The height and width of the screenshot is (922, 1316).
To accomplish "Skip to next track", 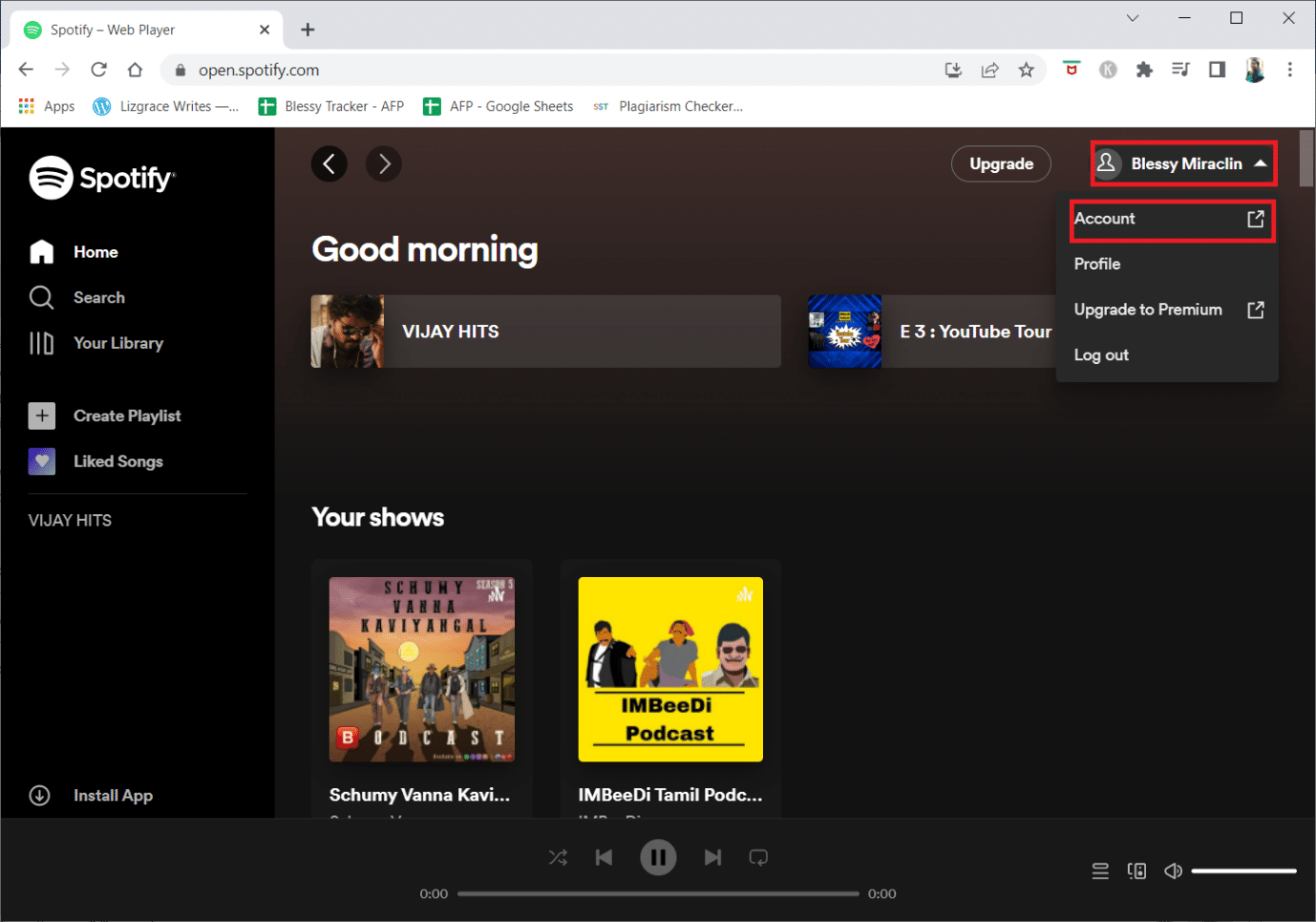I will pyautogui.click(x=712, y=858).
